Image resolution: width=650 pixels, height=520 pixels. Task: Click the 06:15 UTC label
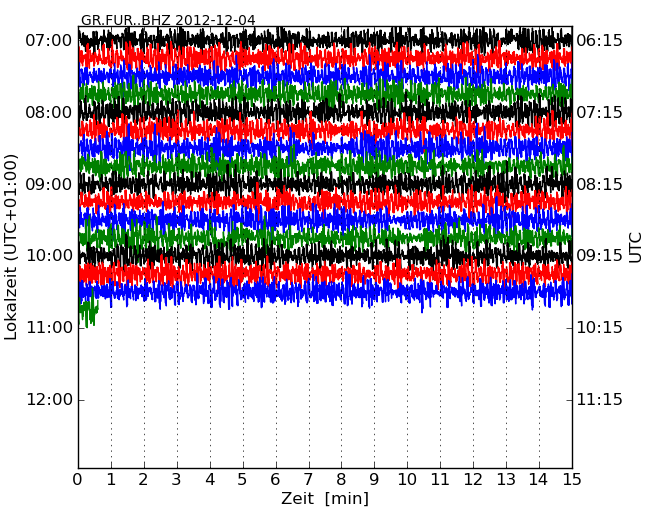(599, 41)
